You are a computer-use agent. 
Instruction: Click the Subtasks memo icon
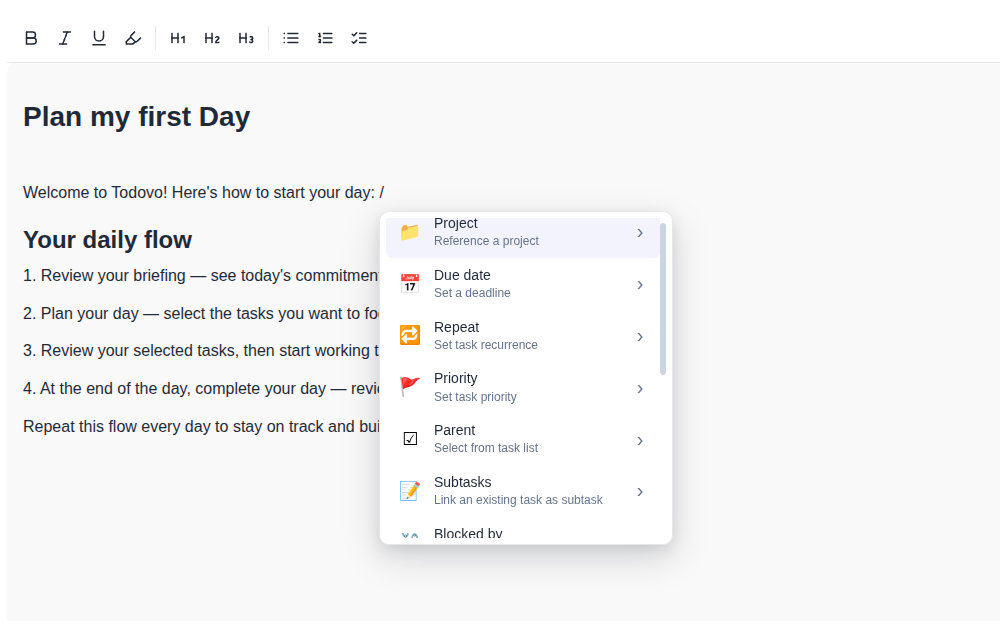(409, 491)
